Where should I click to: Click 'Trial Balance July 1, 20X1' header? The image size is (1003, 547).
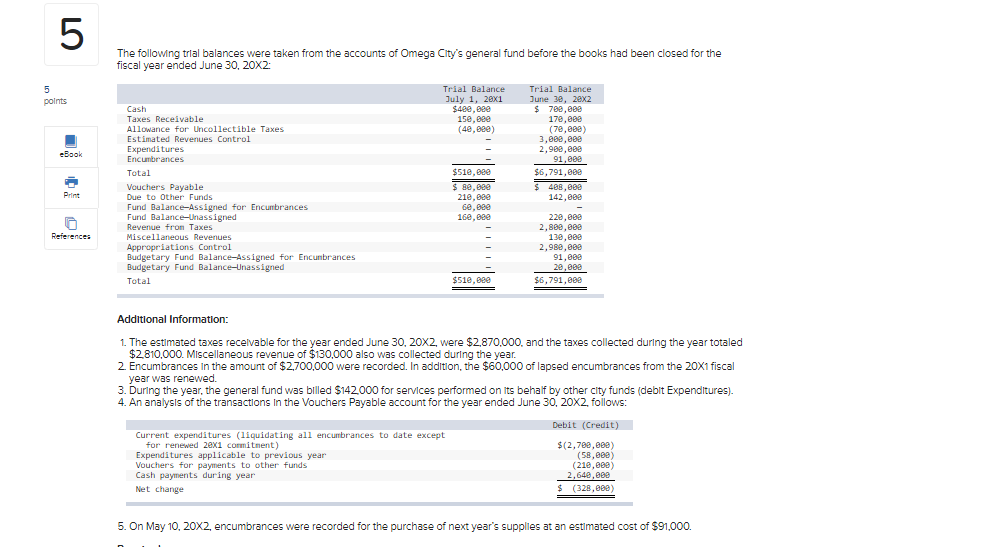coord(474,94)
